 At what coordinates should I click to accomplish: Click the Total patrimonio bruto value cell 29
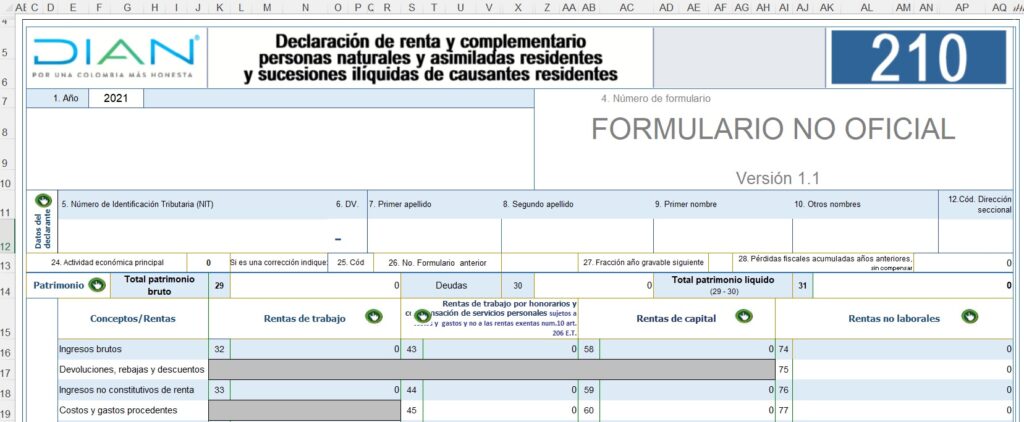[x=315, y=286]
